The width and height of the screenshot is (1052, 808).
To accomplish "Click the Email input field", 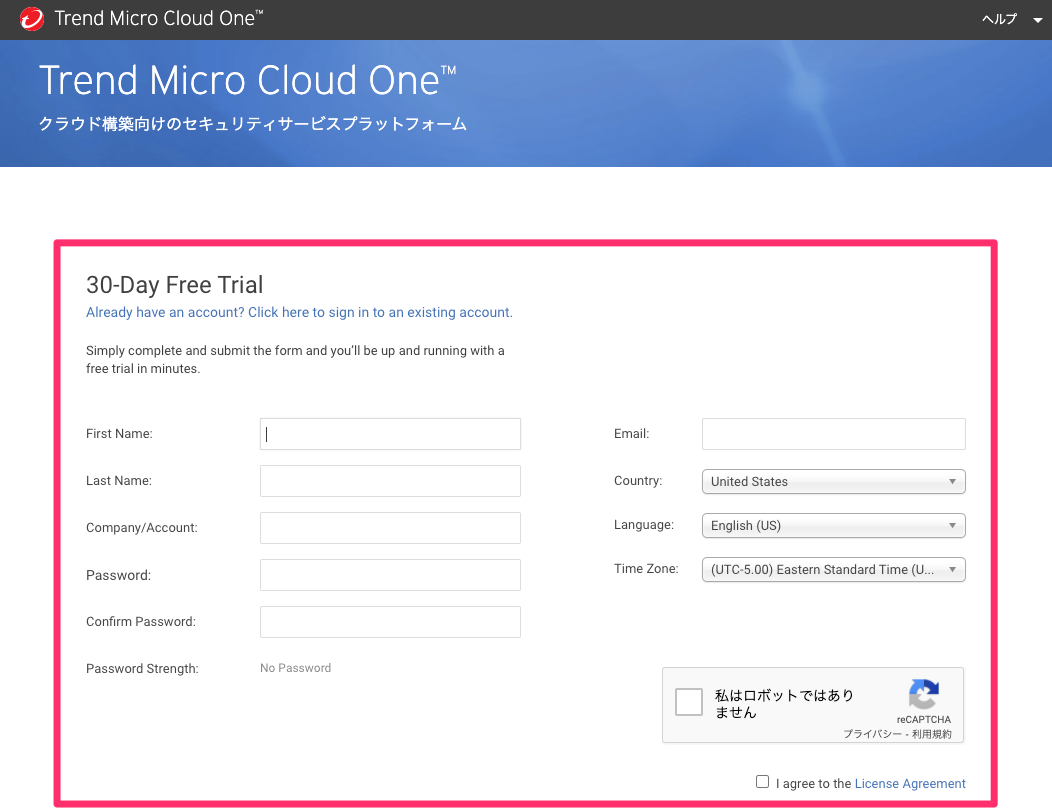I will click(832, 433).
